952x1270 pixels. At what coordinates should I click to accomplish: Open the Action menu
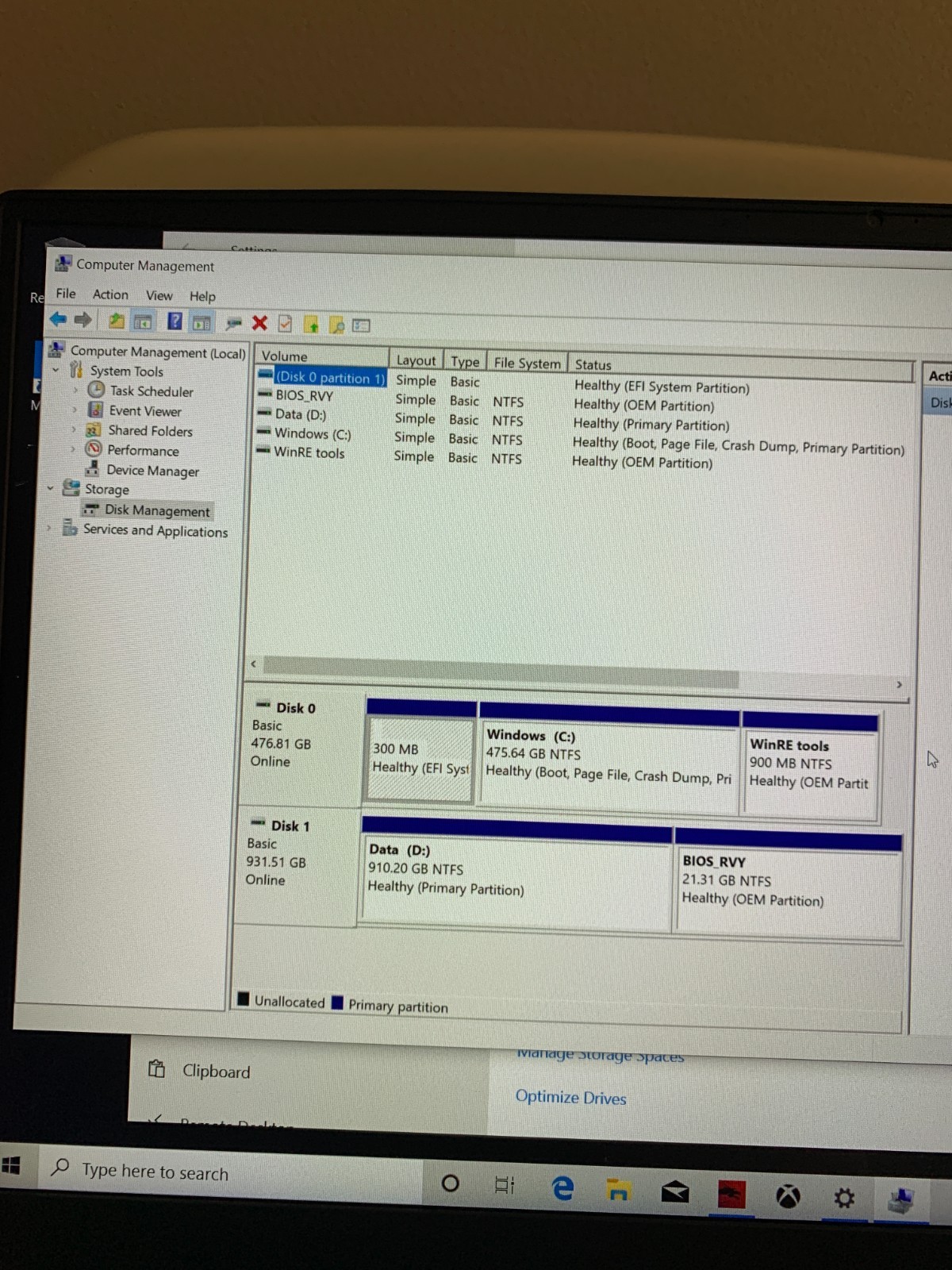pyautogui.click(x=110, y=294)
